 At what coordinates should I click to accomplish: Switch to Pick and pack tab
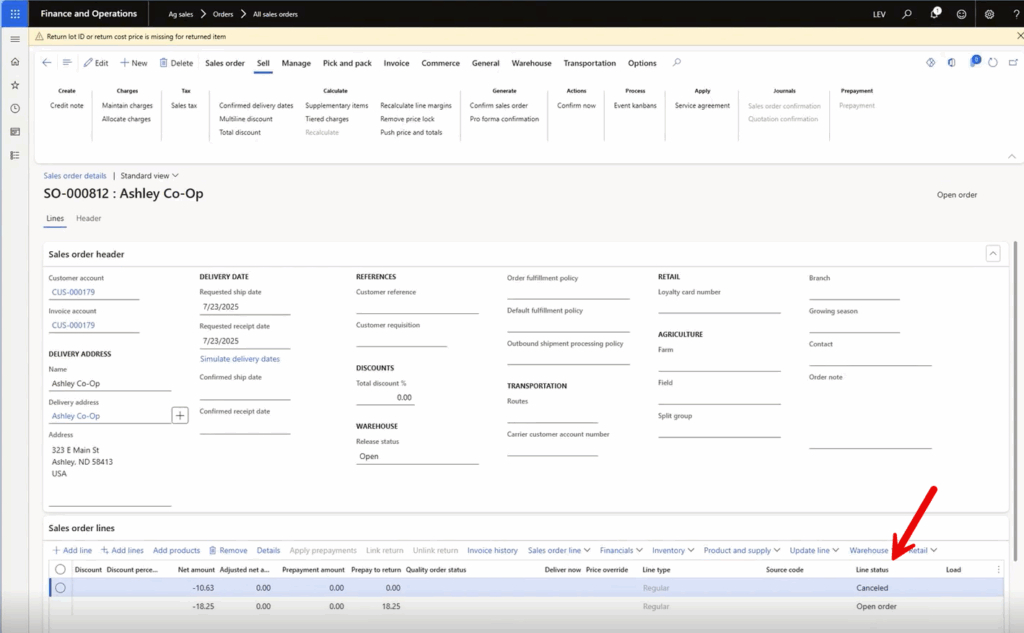[347, 63]
